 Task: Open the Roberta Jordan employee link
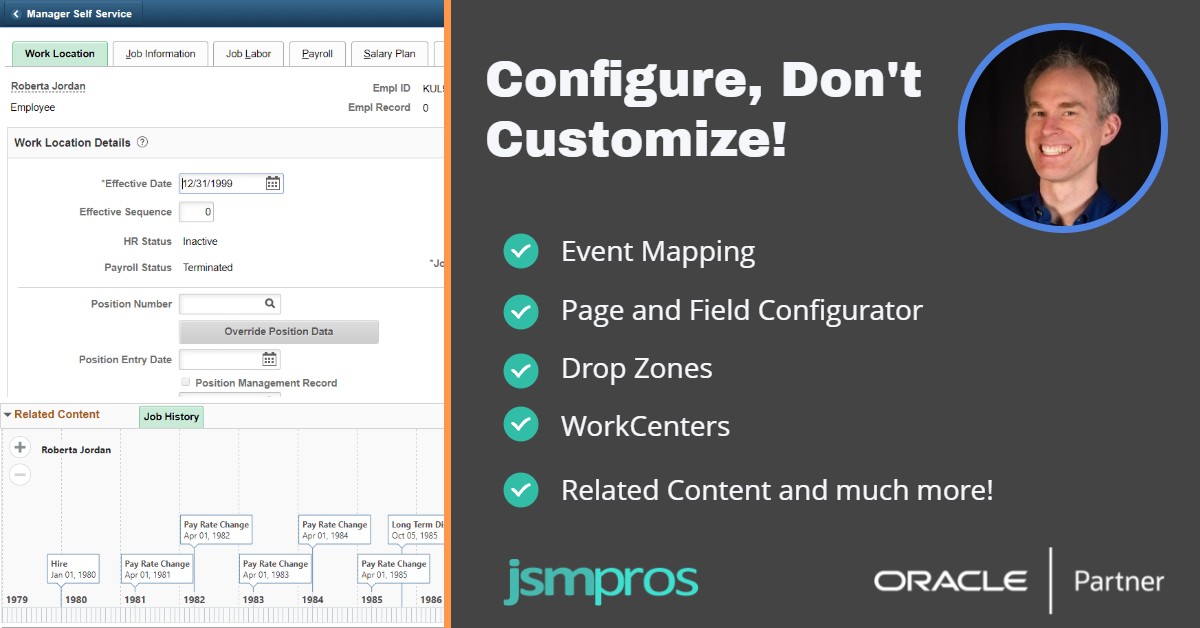[48, 87]
